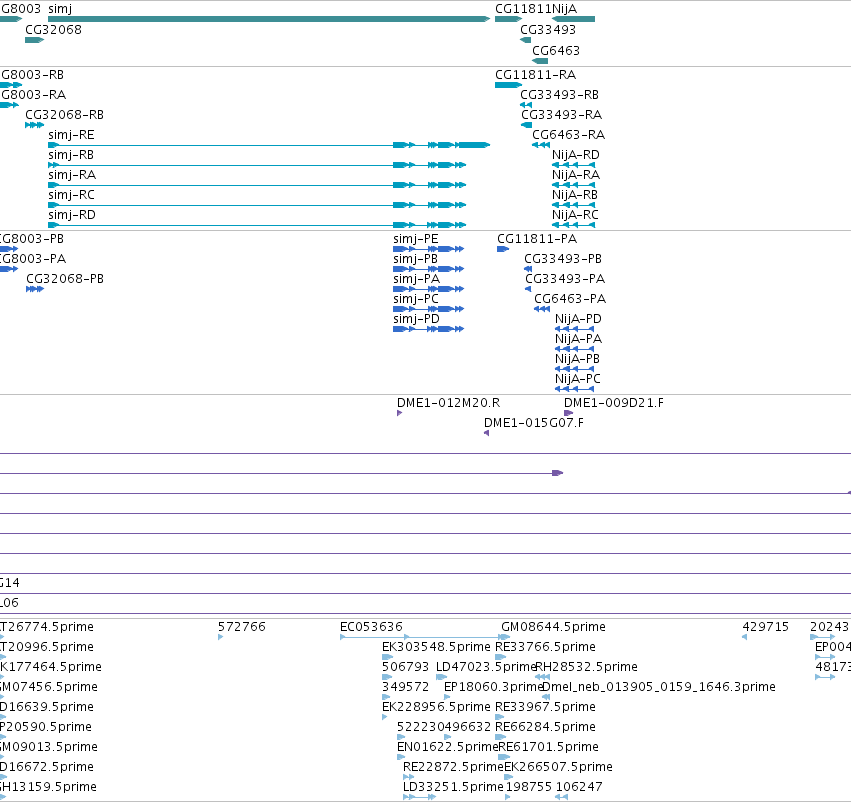Click the 429715 EST label
This screenshot has width=851, height=802.
coord(765,627)
